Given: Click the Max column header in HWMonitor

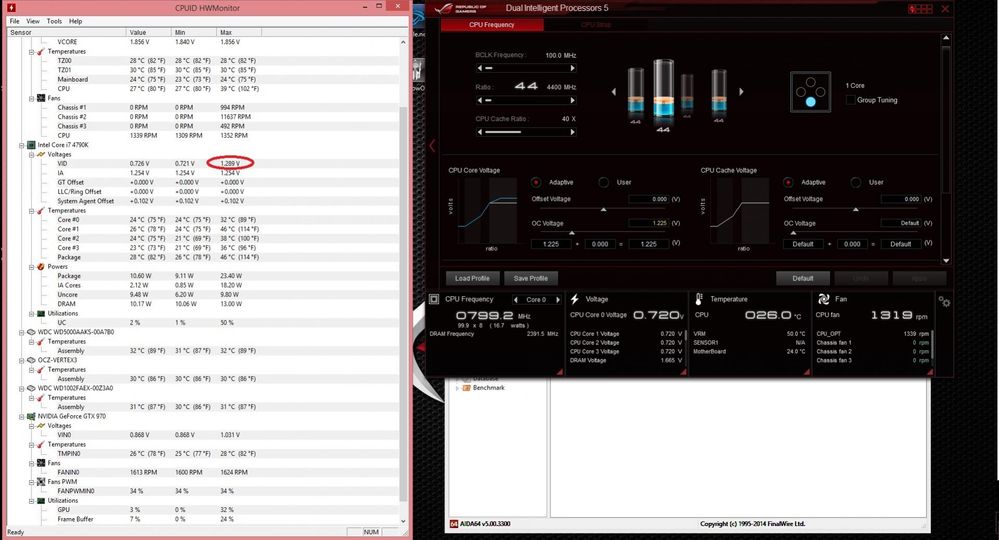Looking at the screenshot, I should pyautogui.click(x=239, y=32).
